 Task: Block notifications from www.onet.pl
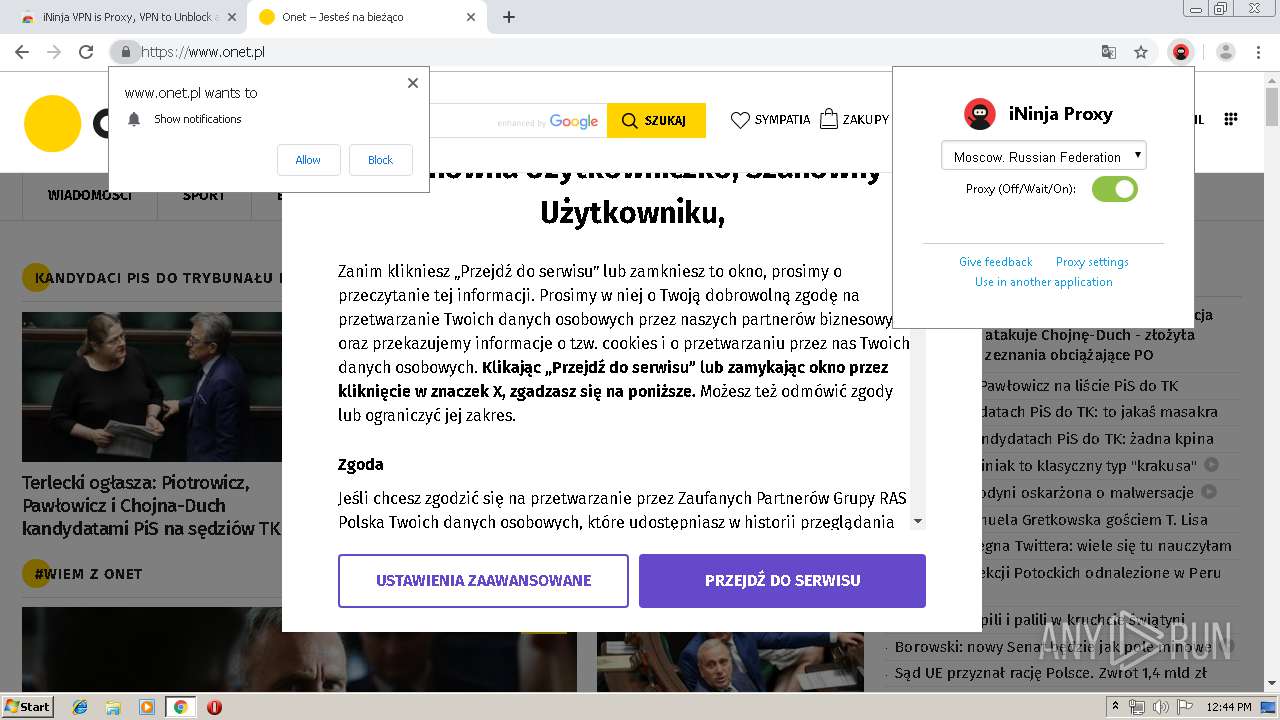coord(380,160)
